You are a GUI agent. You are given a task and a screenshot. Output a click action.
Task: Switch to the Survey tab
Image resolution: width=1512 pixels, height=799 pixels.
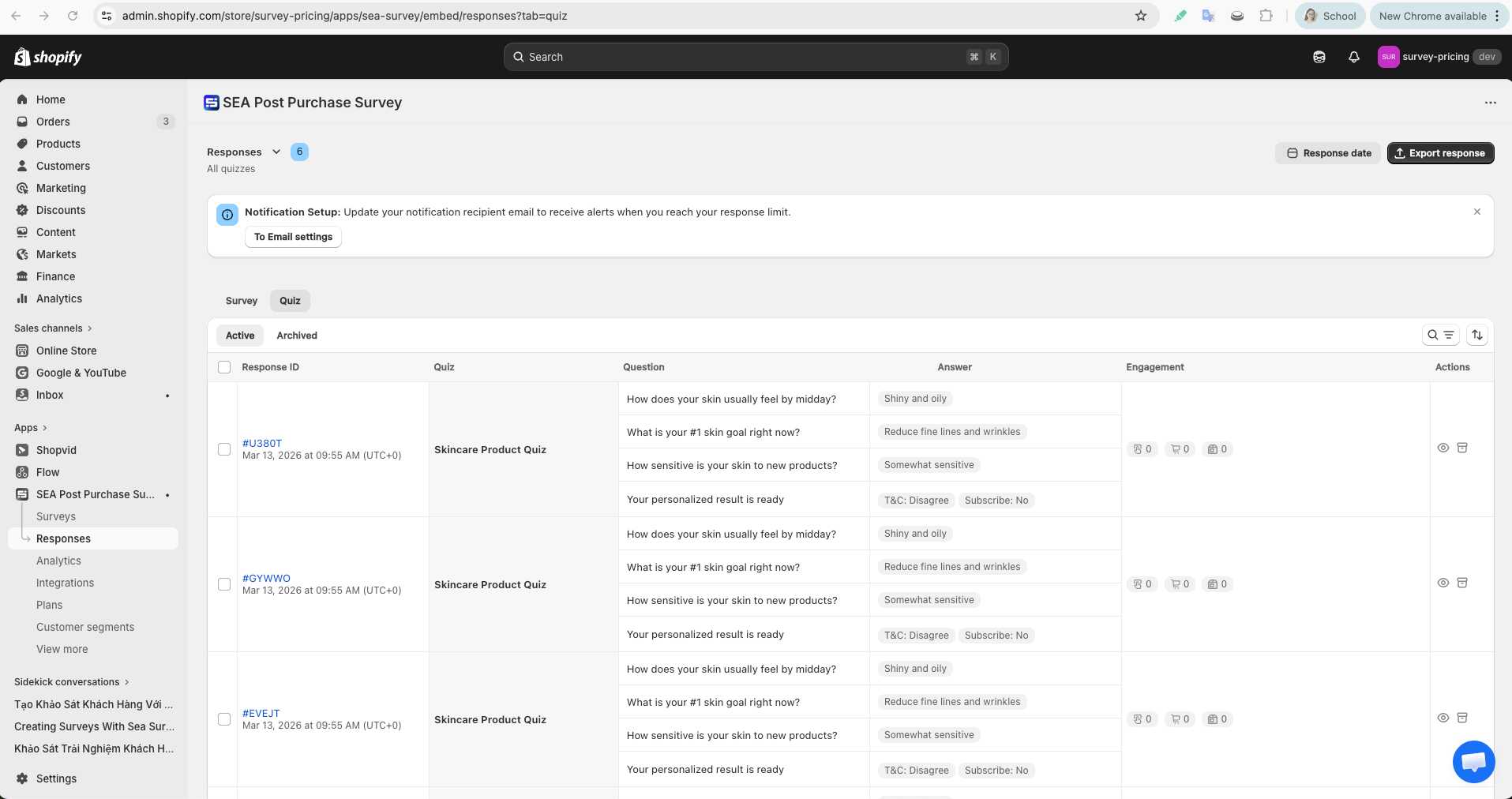click(242, 301)
